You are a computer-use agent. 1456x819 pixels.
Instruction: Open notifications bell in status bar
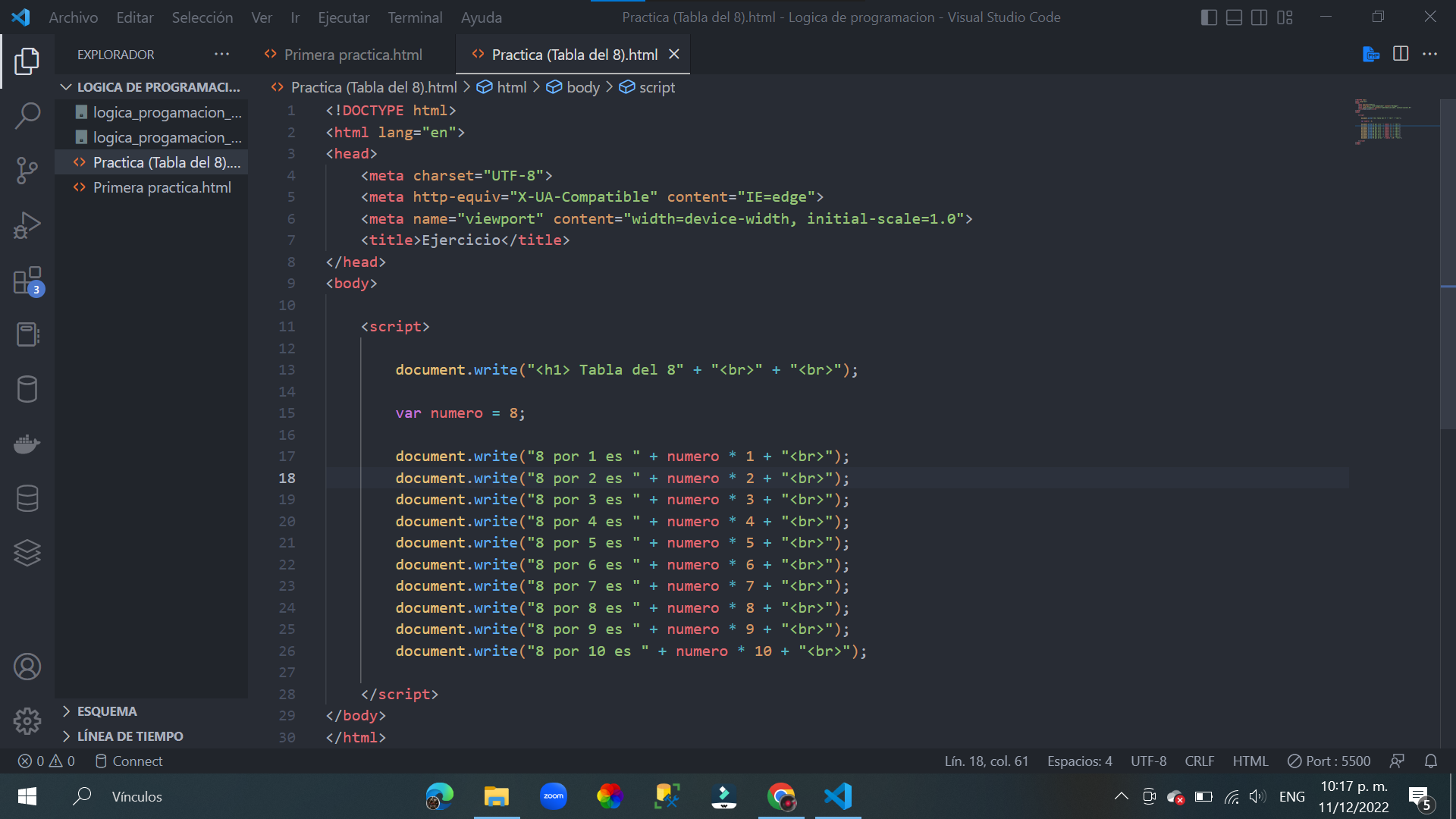coord(1431,761)
